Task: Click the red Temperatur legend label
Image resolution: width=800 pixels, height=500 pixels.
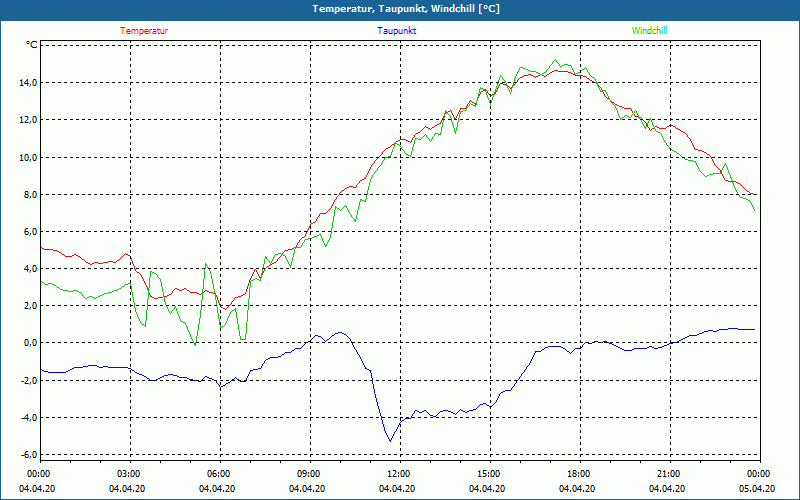Action: (144, 31)
